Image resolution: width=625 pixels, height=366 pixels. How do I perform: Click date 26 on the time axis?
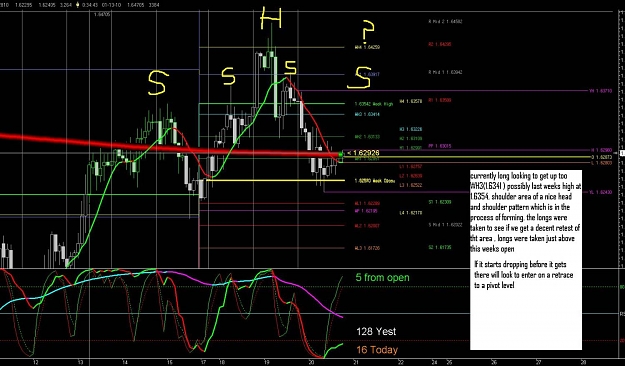pyautogui.click(x=494, y=362)
